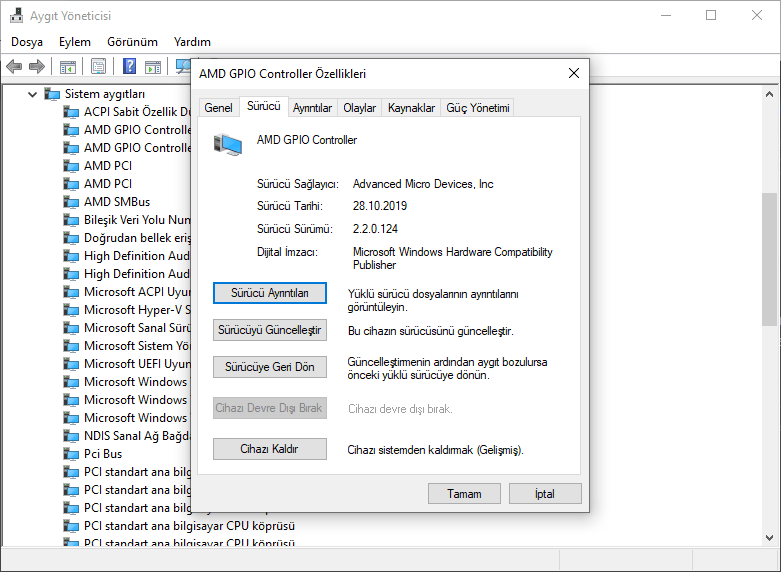Click icon beside Microsoft Sanal Sürücü entry

(71, 328)
